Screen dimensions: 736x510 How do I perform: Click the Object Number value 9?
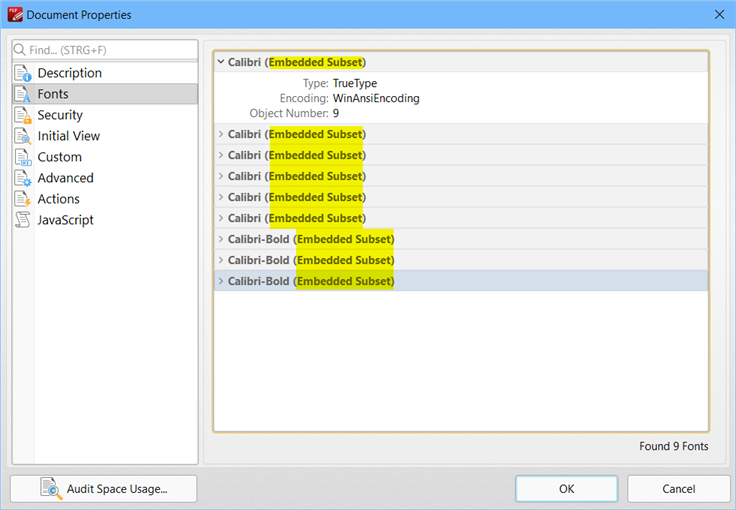click(336, 114)
